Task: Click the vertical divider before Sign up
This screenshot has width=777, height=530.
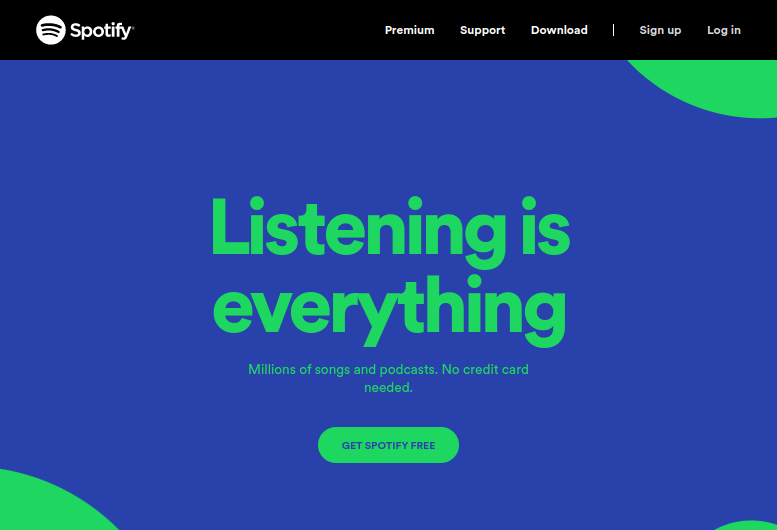Action: 613,30
